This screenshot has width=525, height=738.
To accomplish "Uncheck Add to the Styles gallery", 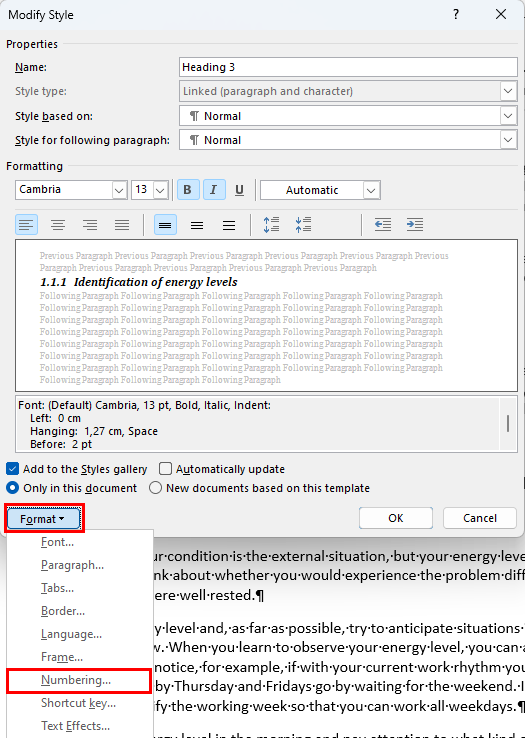I will coord(13,469).
